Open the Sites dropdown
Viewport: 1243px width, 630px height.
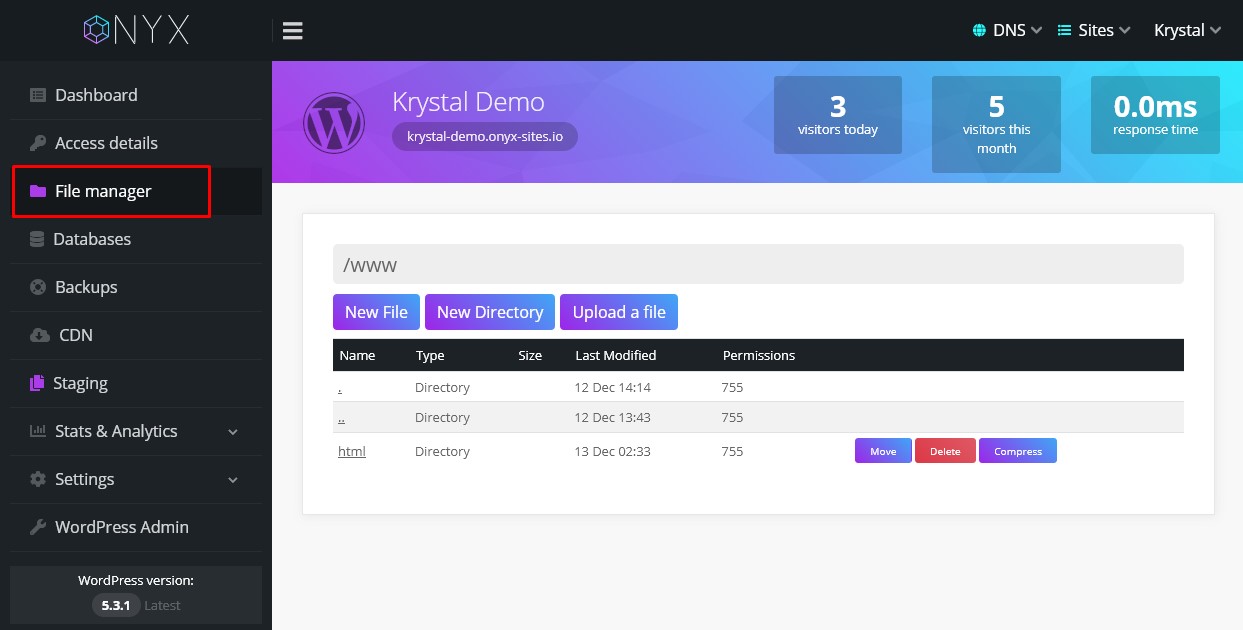tap(1094, 30)
